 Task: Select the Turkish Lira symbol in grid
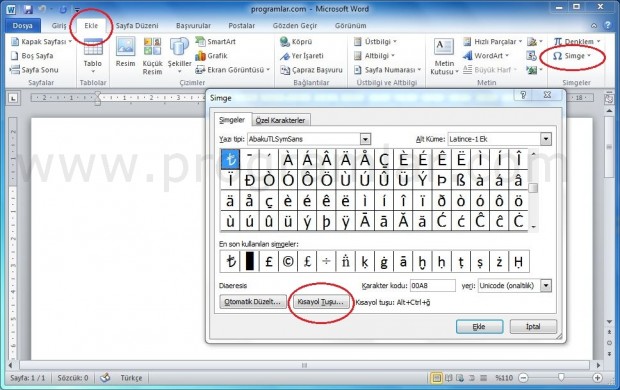(230, 159)
